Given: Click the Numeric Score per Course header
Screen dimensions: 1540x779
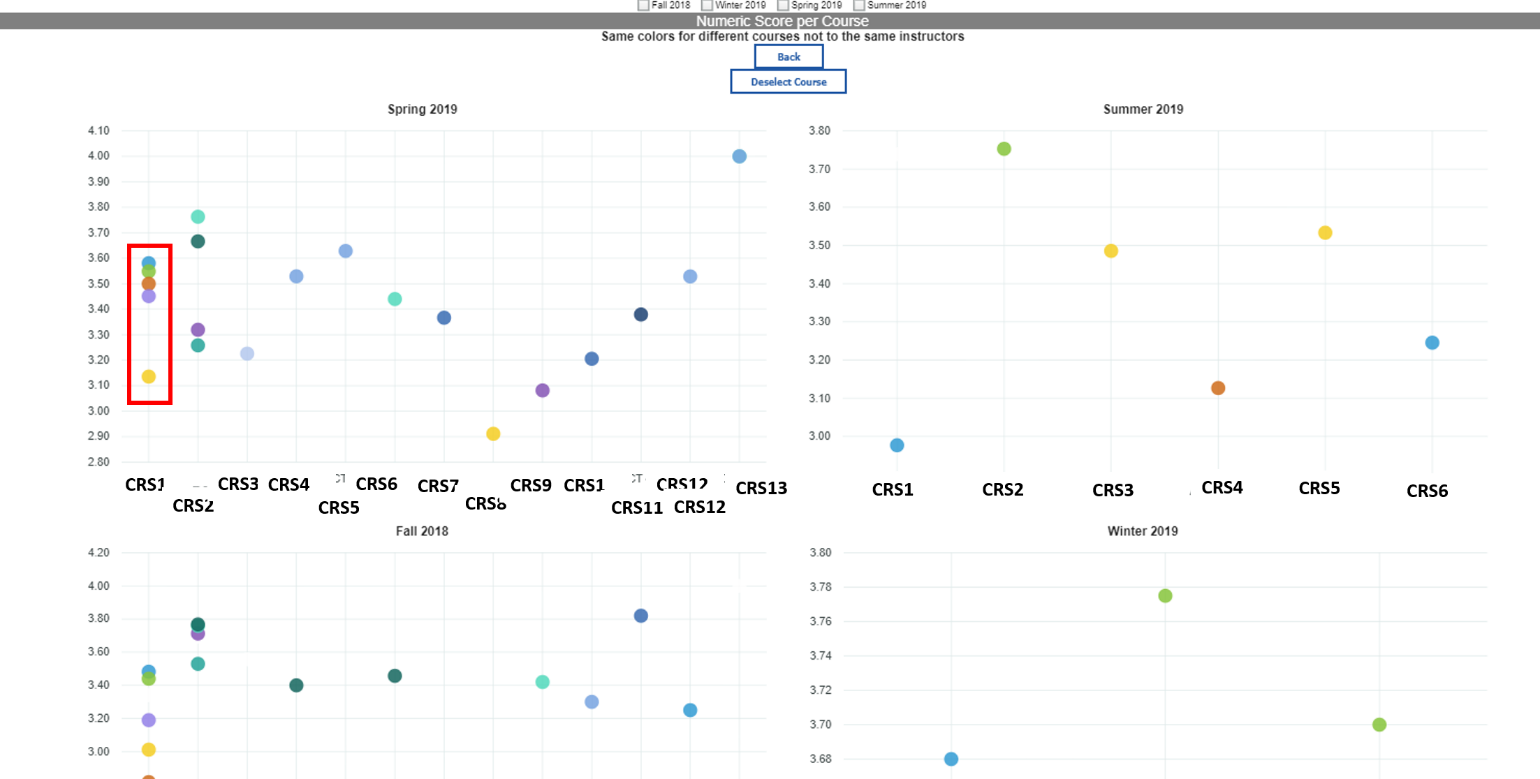Looking at the screenshot, I should pos(783,21).
